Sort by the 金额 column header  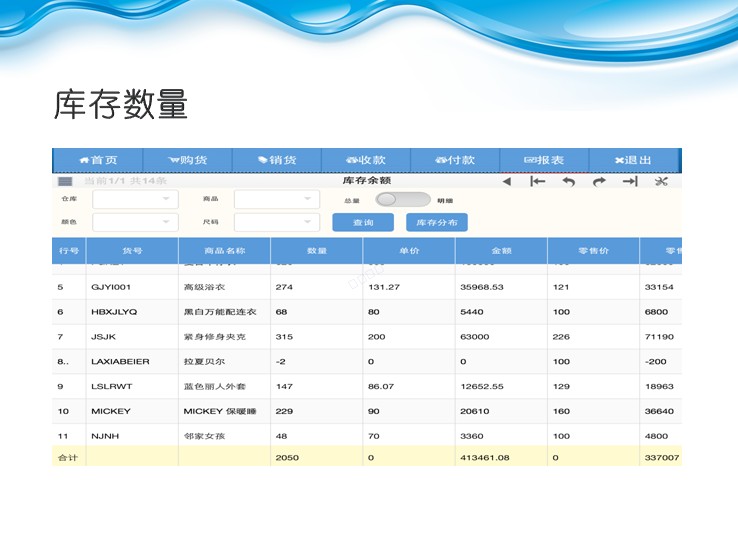pyautogui.click(x=501, y=251)
